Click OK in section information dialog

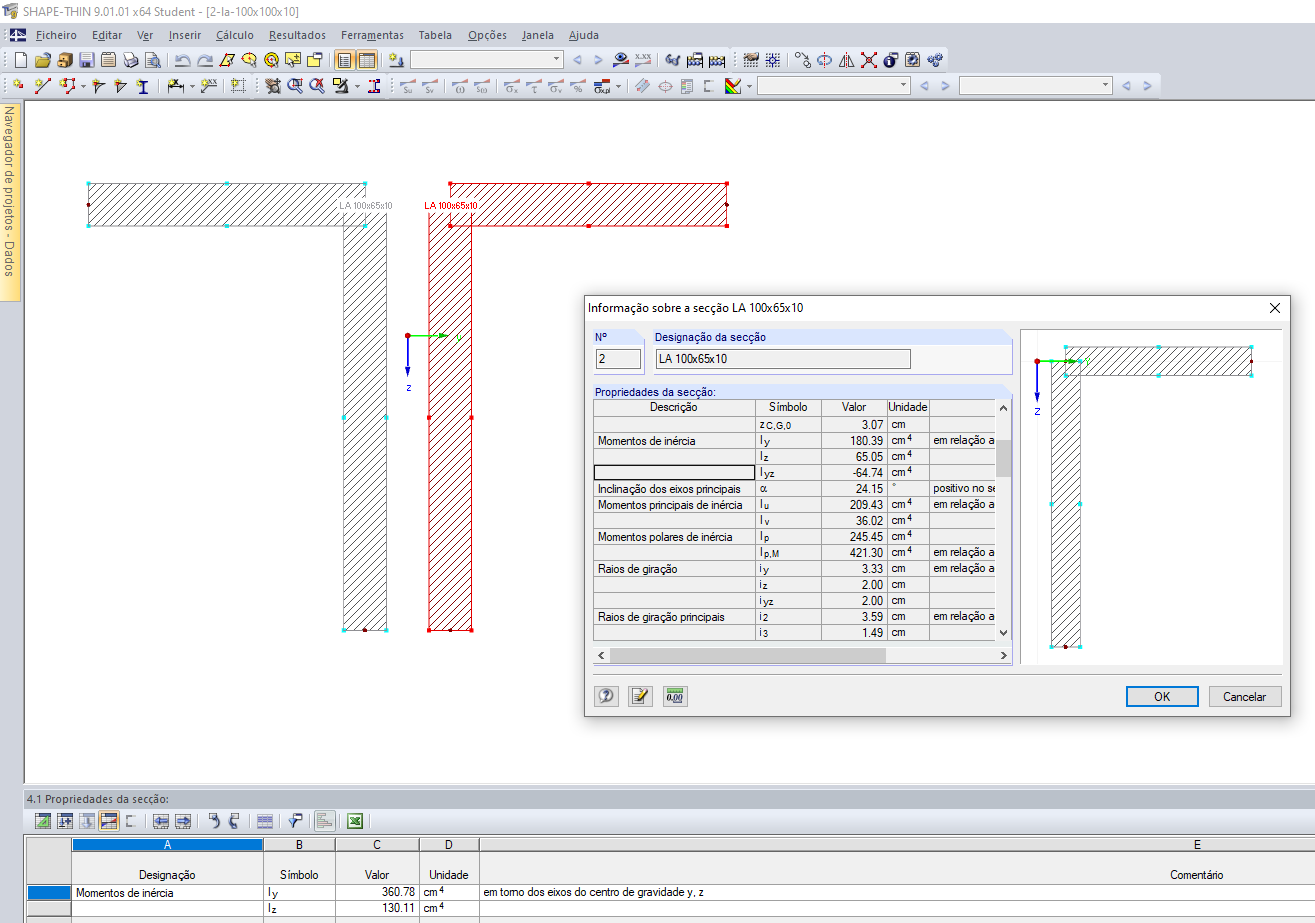point(1161,697)
